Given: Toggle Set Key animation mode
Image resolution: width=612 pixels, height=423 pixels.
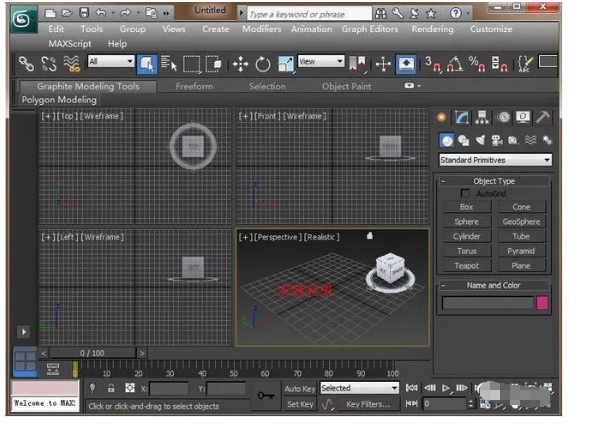Looking at the screenshot, I should [x=300, y=404].
